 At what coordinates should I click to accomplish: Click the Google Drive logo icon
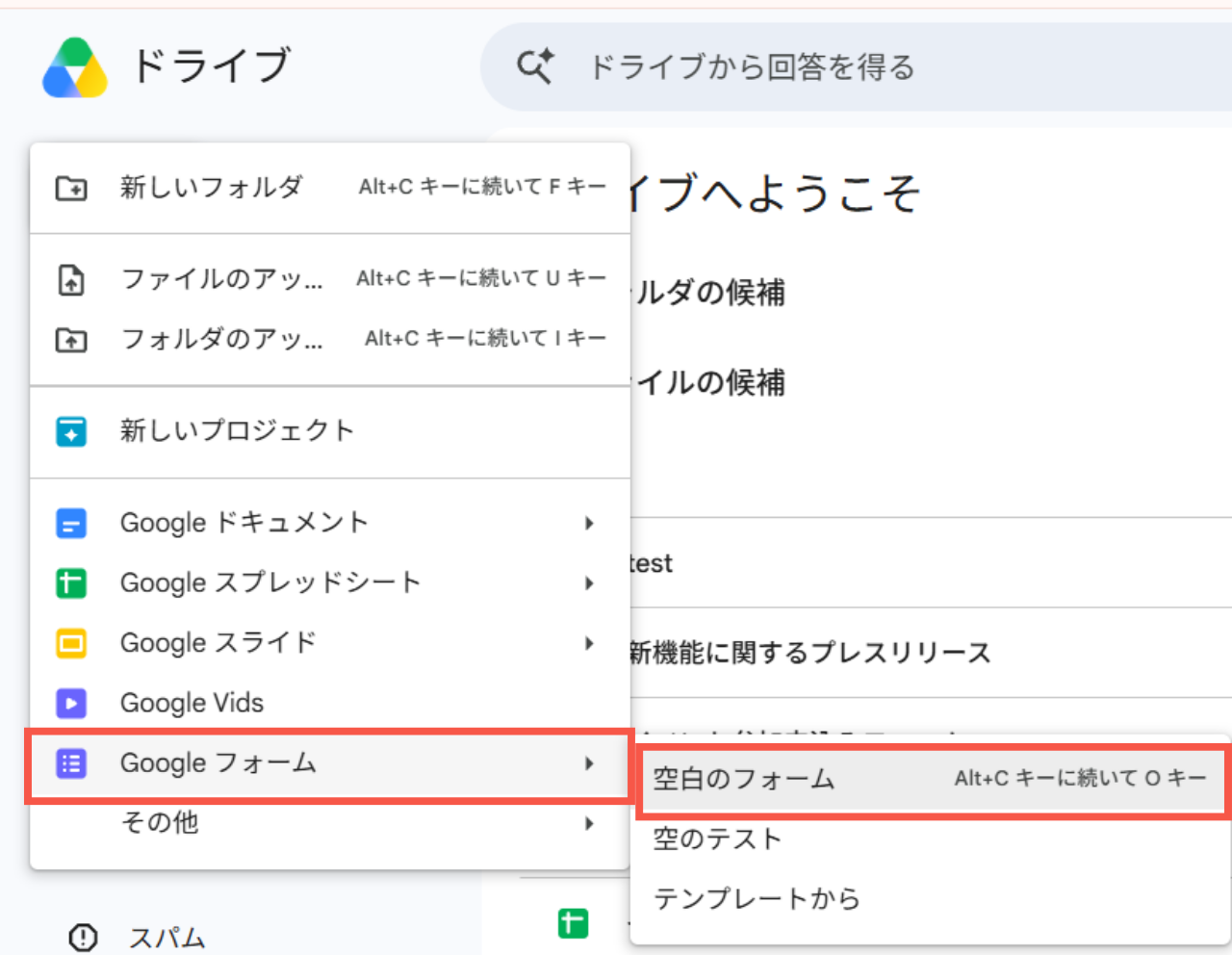point(75,67)
